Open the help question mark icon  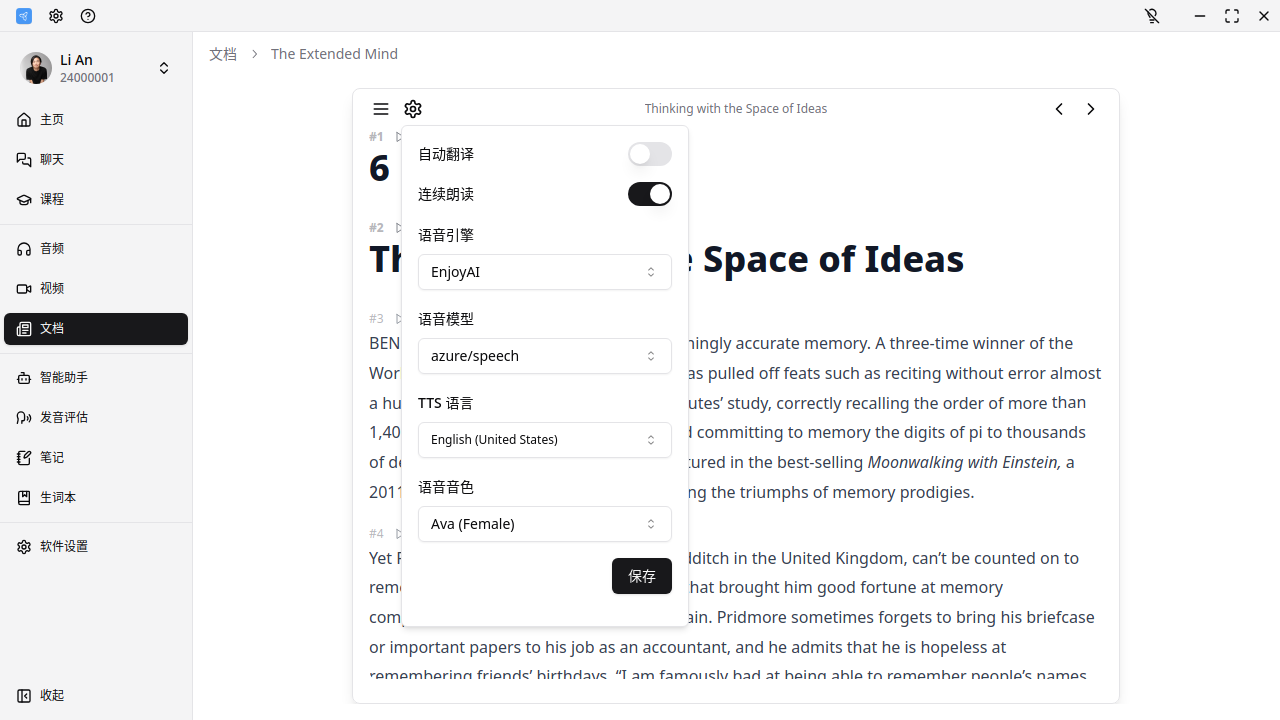88,16
